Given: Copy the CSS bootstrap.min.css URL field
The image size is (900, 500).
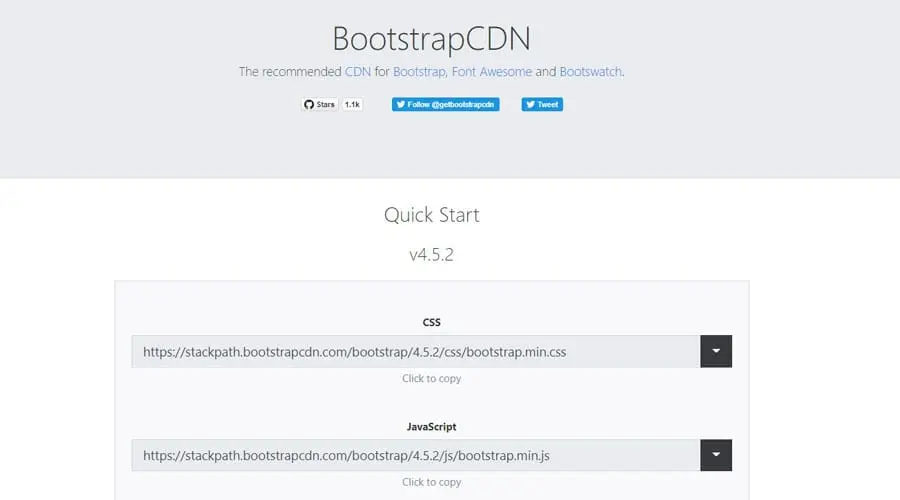Looking at the screenshot, I should 416,351.
